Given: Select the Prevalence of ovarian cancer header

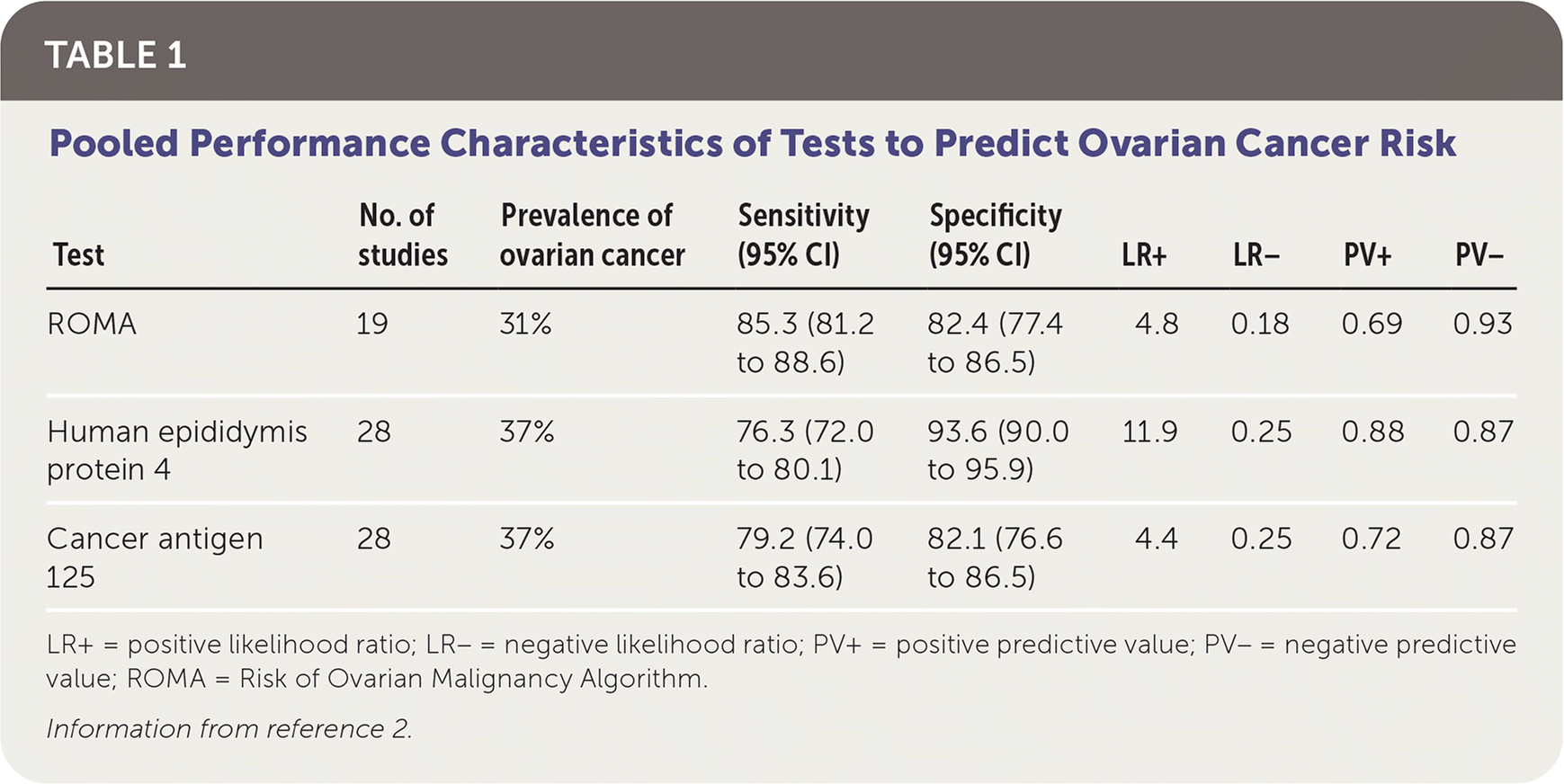Looking at the screenshot, I should click(591, 236).
